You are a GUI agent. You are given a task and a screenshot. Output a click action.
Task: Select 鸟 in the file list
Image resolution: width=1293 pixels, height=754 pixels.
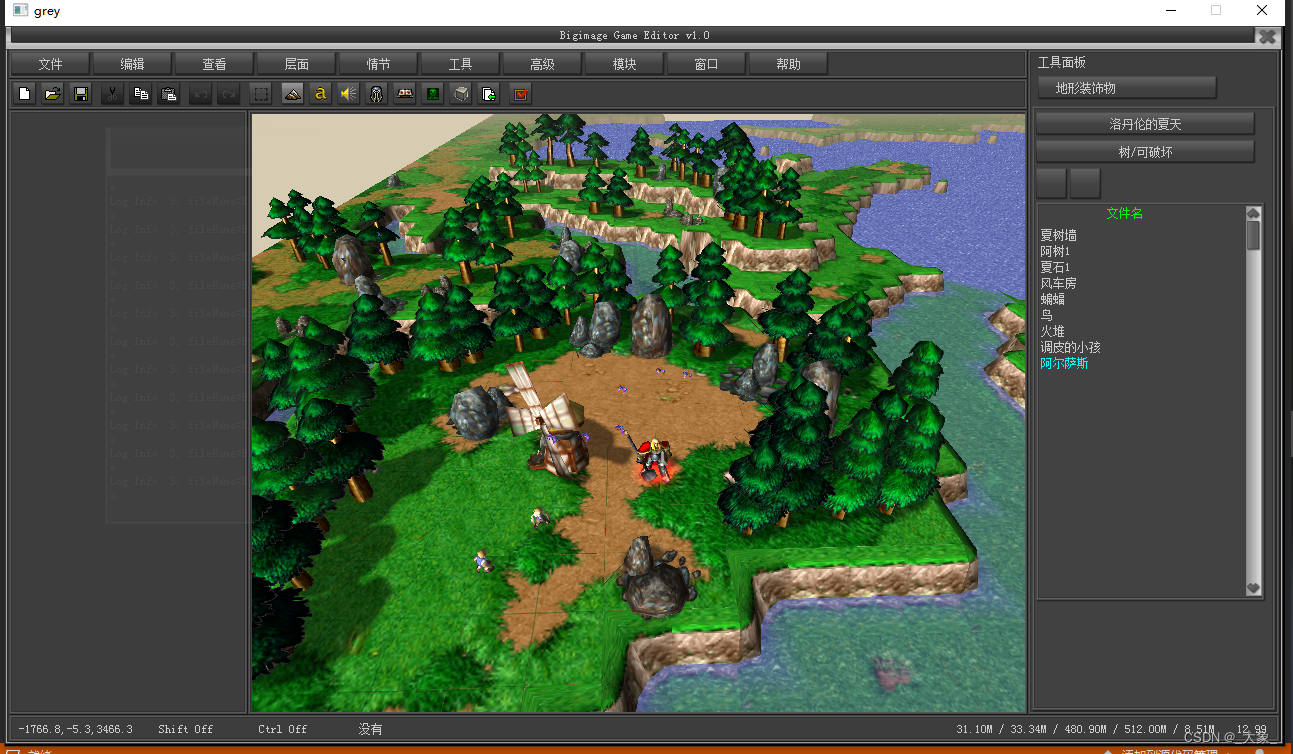click(1047, 315)
